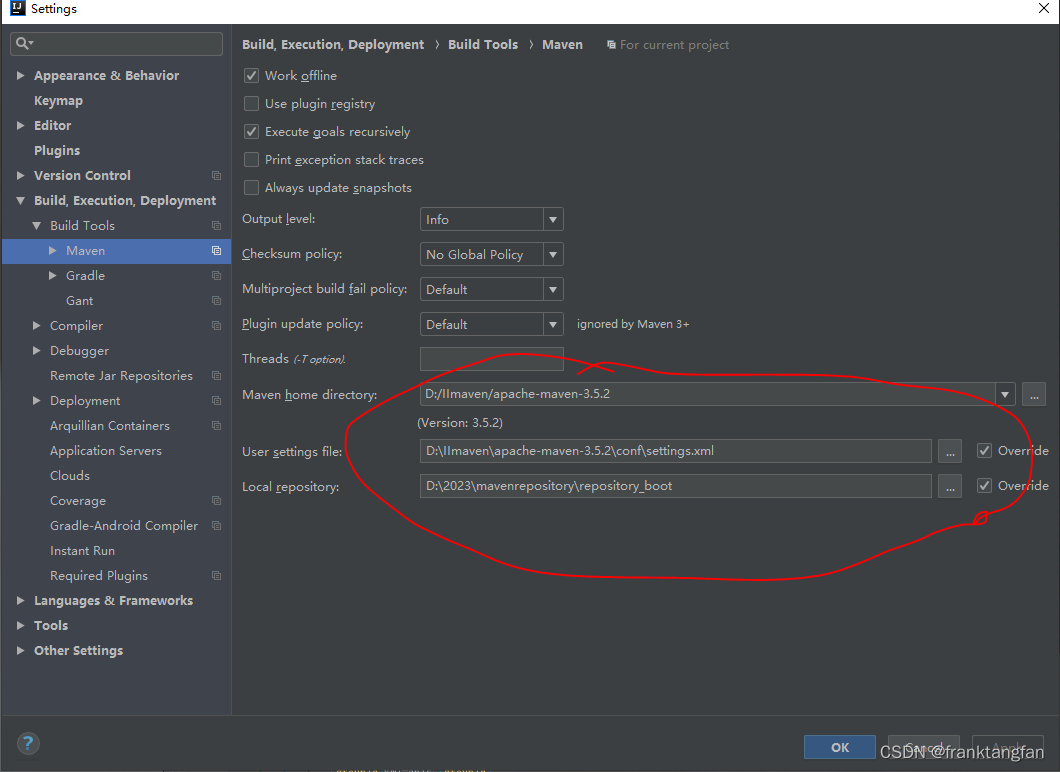1060x772 pixels.
Task: Expand Other Settings section
Action: [x=20, y=651]
